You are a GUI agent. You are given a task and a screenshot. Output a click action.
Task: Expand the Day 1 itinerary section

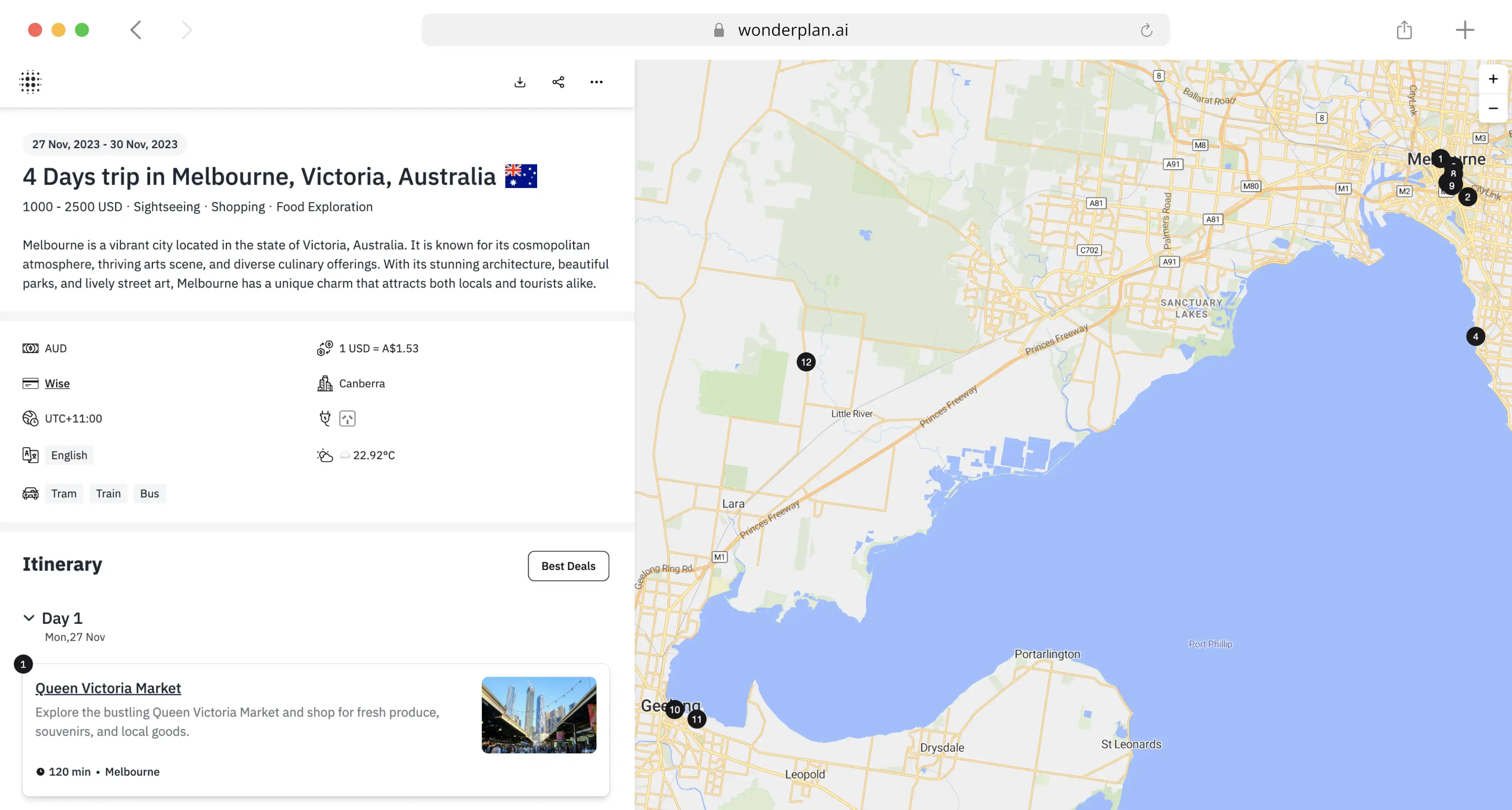[x=28, y=617]
